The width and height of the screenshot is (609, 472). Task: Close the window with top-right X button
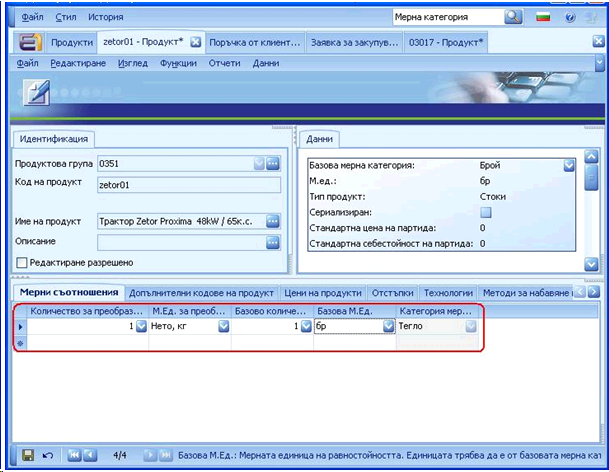(598, 41)
